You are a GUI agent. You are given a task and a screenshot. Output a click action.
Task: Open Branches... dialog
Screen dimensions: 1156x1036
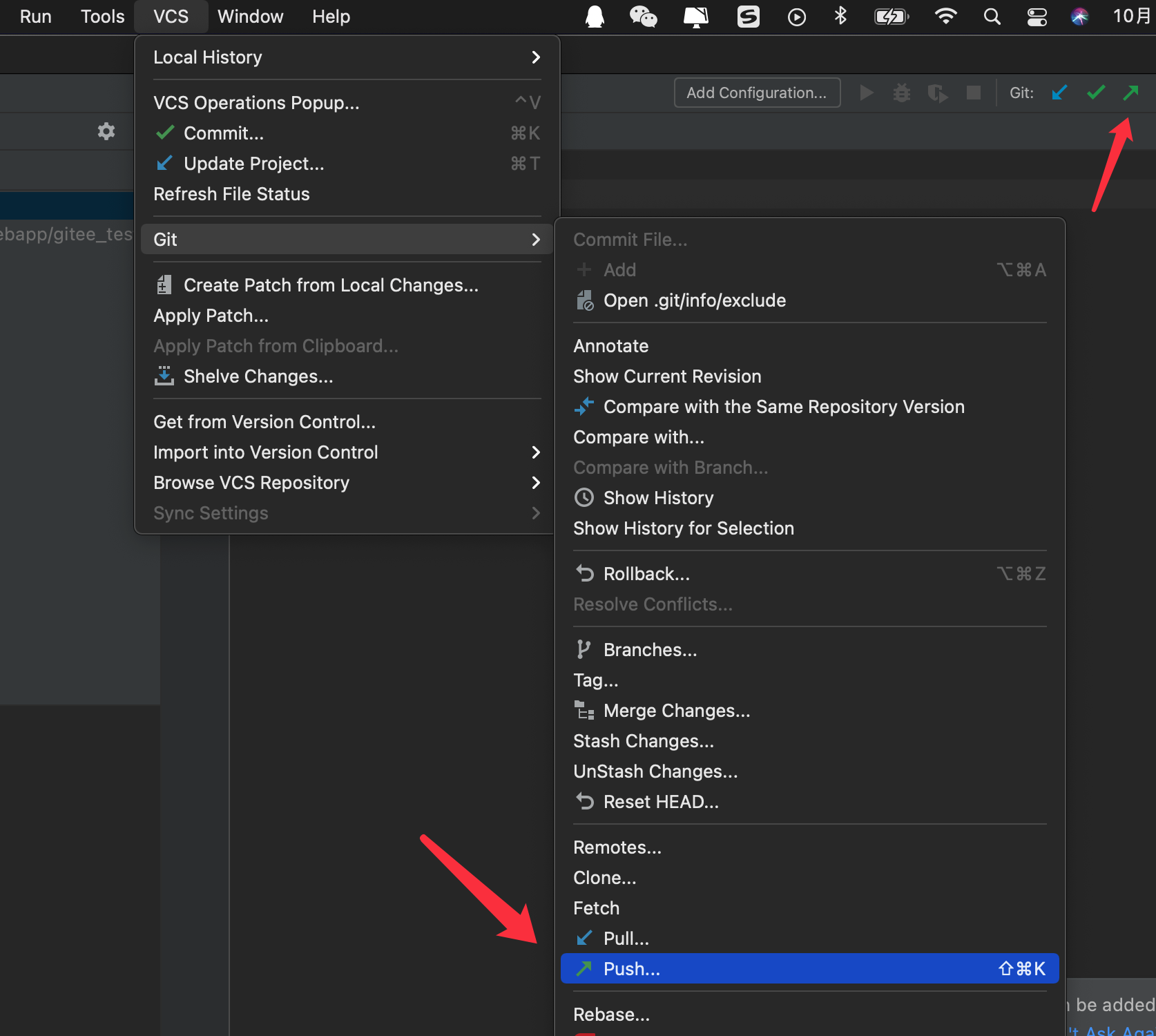point(809,650)
